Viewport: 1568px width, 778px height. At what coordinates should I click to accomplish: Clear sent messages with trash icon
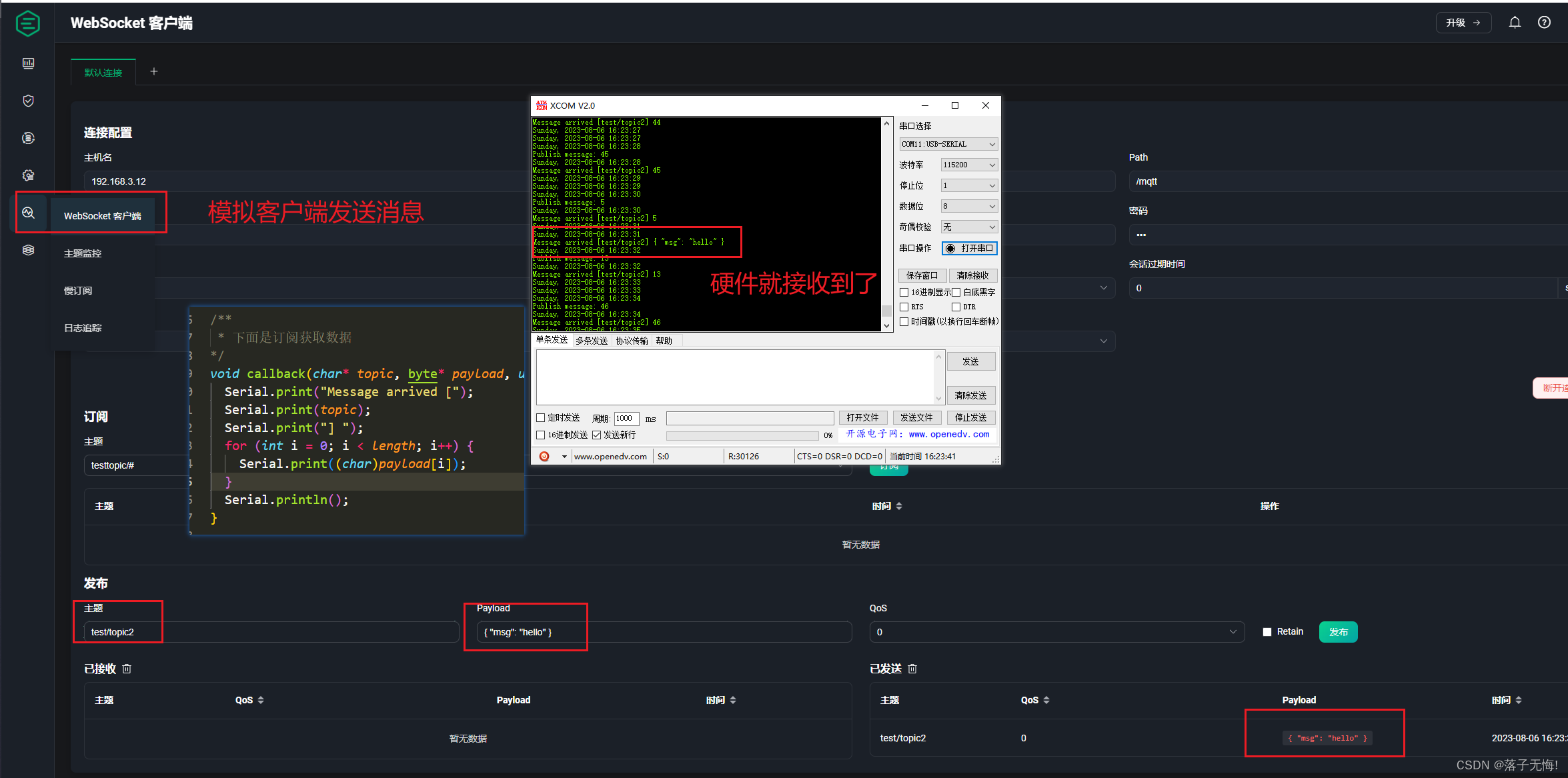pos(912,669)
